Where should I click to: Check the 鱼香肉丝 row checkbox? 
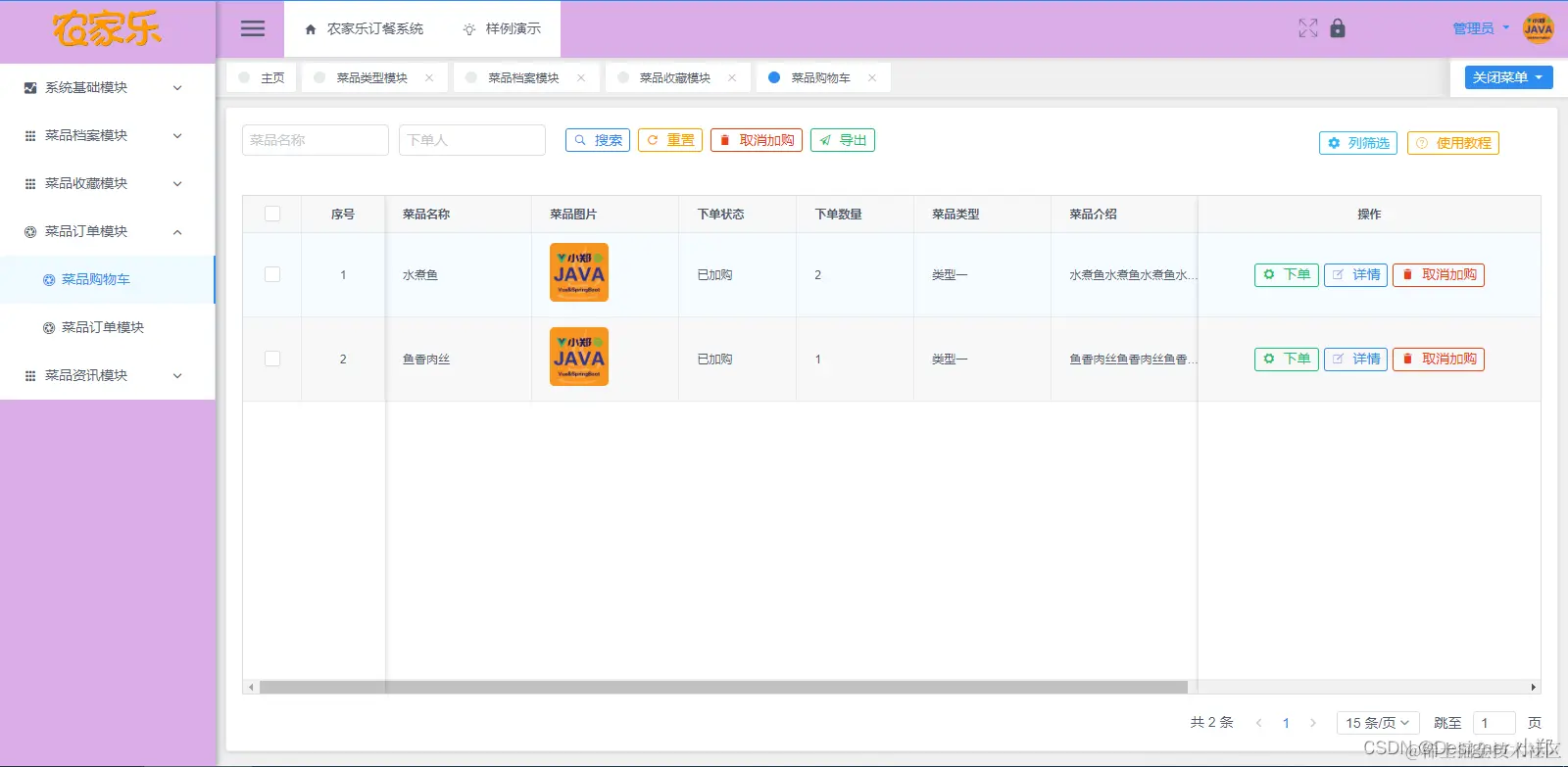pos(272,359)
